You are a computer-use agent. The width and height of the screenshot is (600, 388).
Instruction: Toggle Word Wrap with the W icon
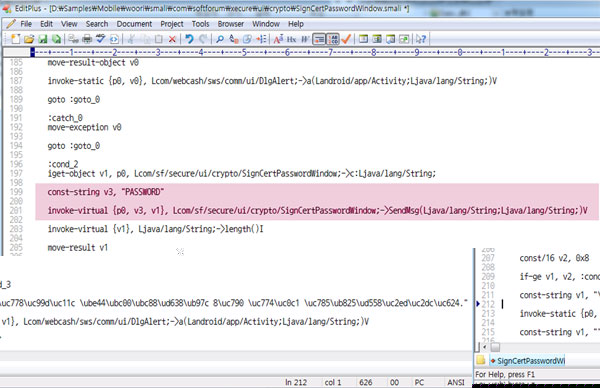click(x=305, y=39)
